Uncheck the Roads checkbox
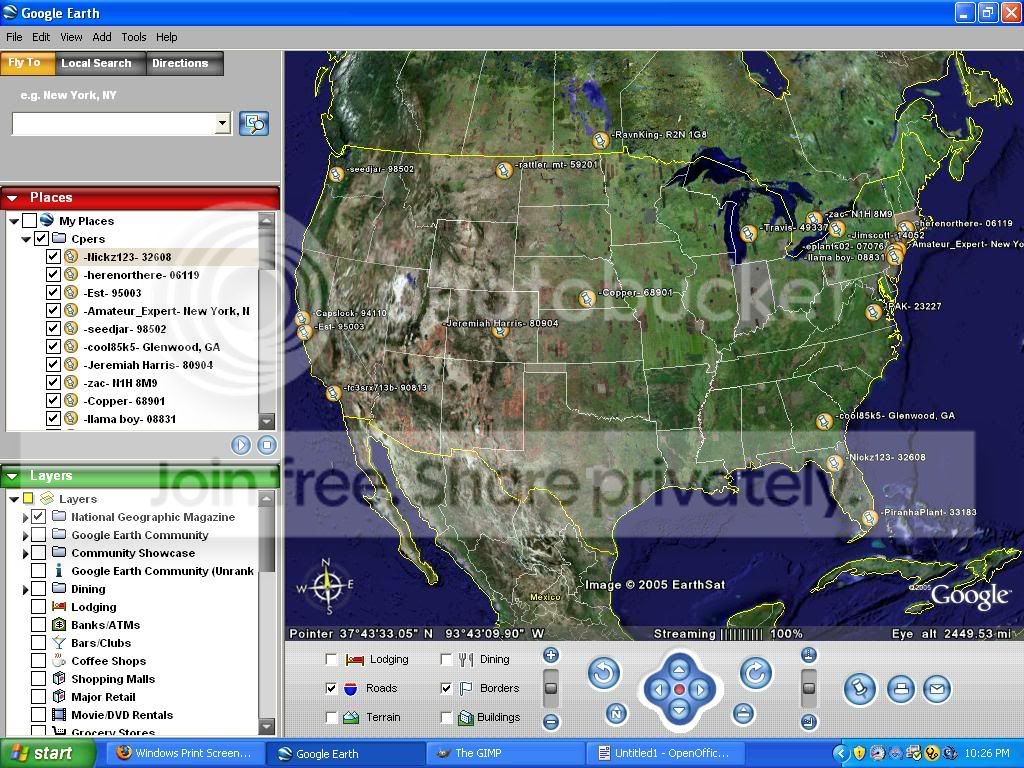 point(331,688)
